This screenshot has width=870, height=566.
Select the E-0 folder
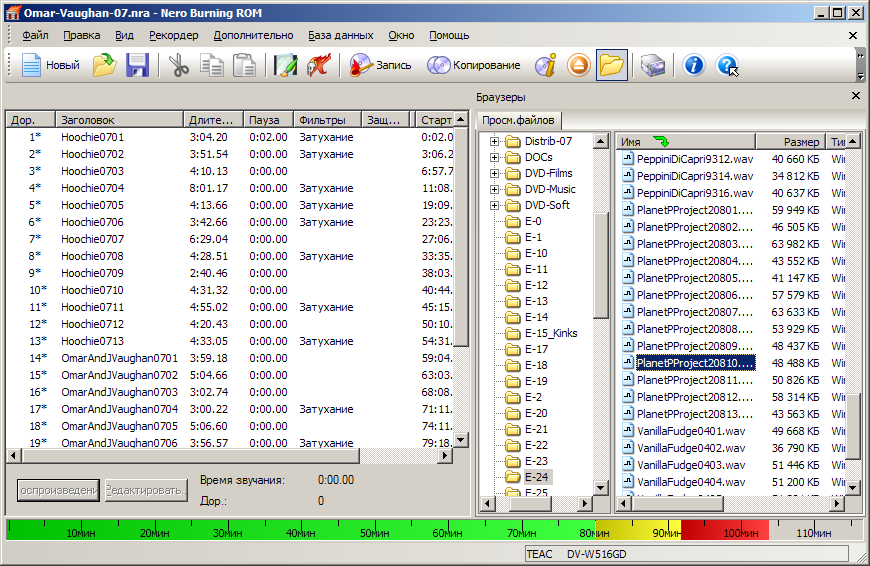pyautogui.click(x=533, y=221)
